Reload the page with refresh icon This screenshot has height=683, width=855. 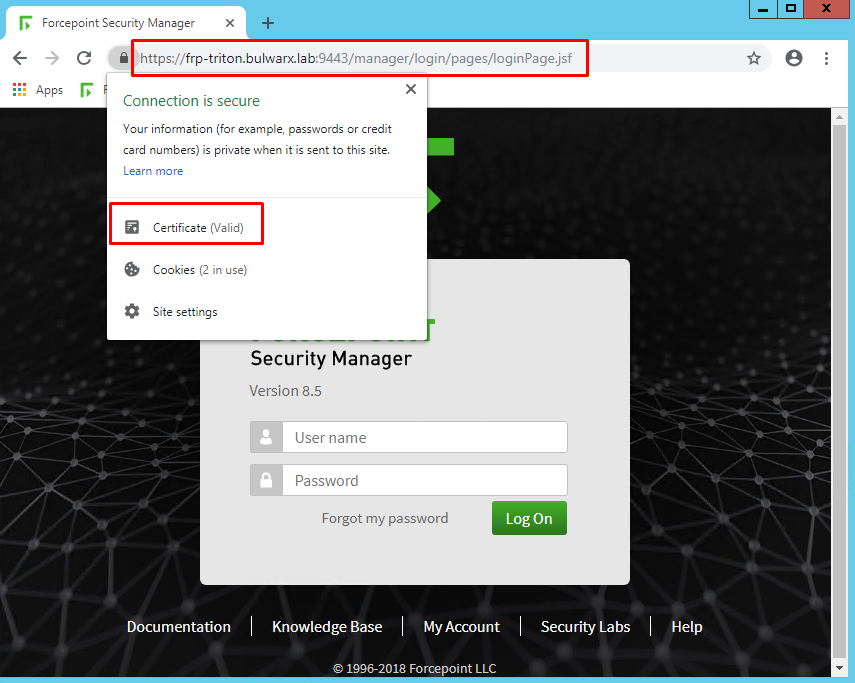84,58
